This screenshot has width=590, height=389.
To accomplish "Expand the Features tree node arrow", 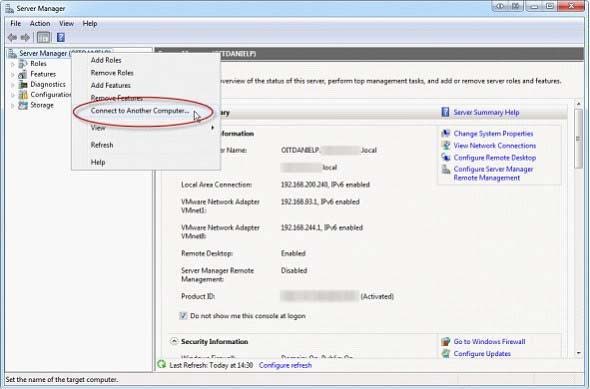I will coord(13,74).
